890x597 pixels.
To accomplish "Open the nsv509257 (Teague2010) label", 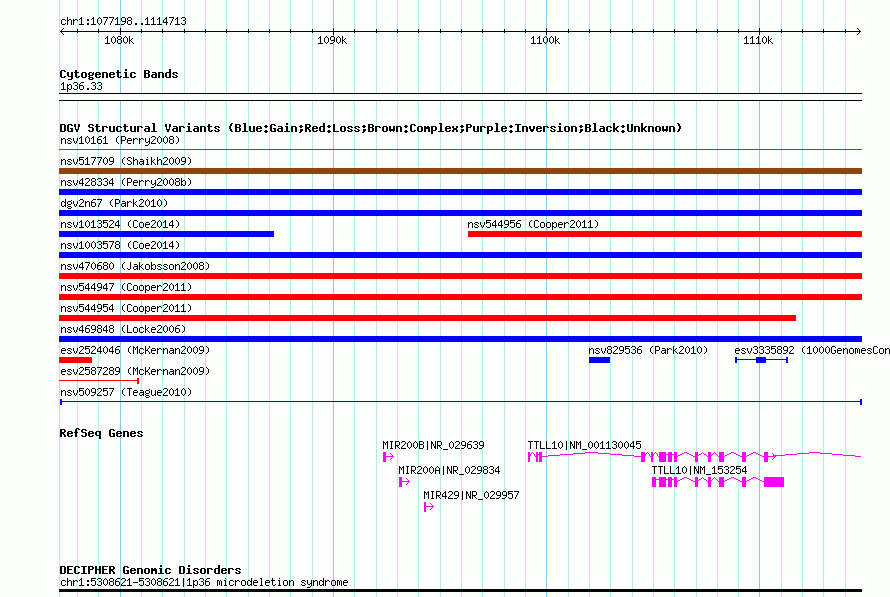I will (x=126, y=392).
